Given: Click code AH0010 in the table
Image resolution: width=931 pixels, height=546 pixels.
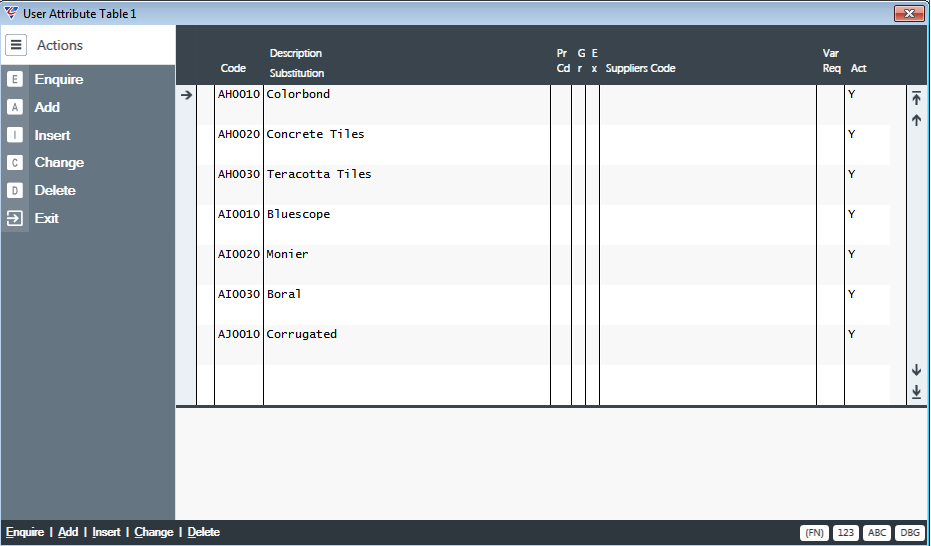Looking at the screenshot, I should click(x=239, y=94).
